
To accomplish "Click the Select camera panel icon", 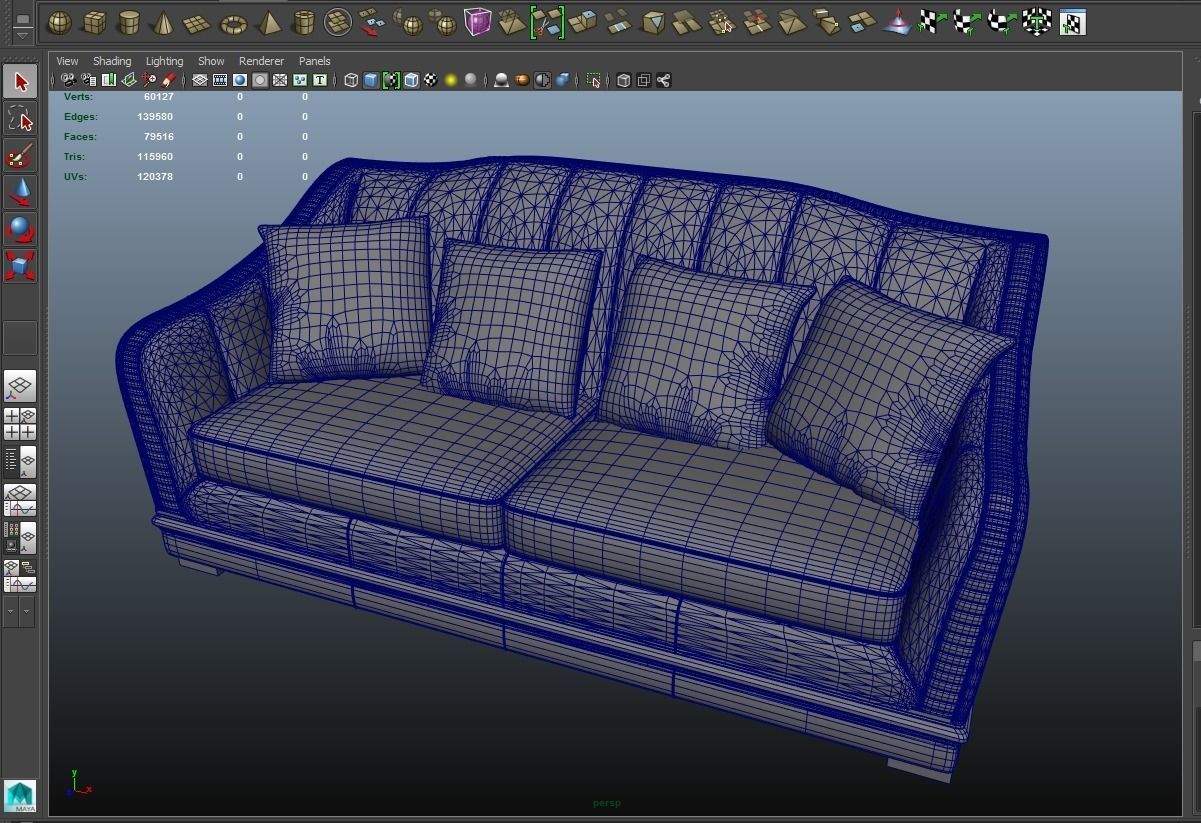I will [x=68, y=80].
